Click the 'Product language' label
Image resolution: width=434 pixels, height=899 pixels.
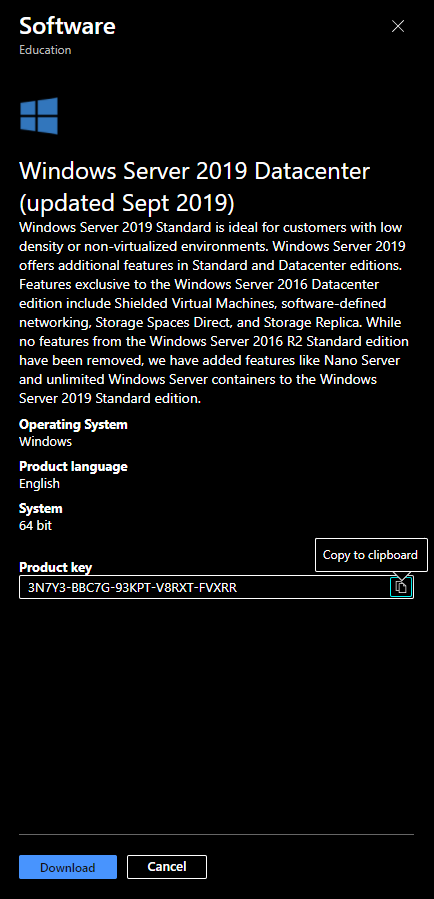[x=73, y=467]
